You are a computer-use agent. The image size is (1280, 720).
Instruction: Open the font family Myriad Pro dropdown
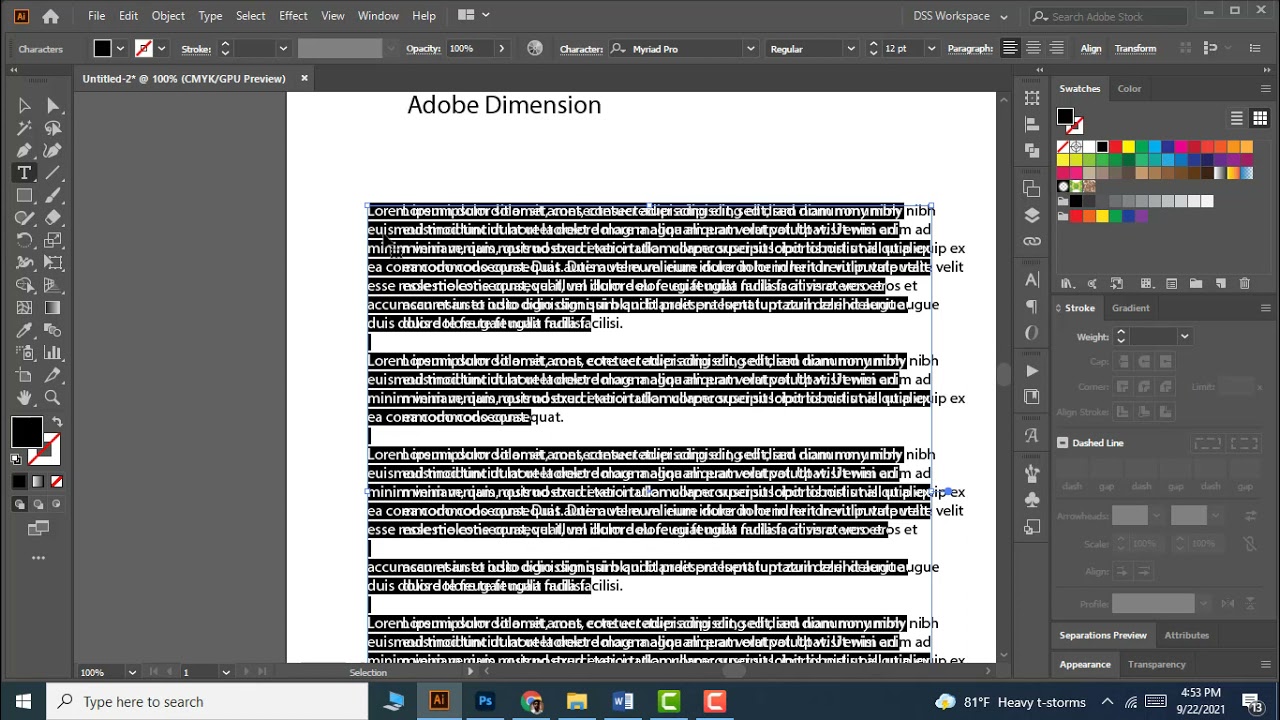pyautogui.click(x=750, y=49)
